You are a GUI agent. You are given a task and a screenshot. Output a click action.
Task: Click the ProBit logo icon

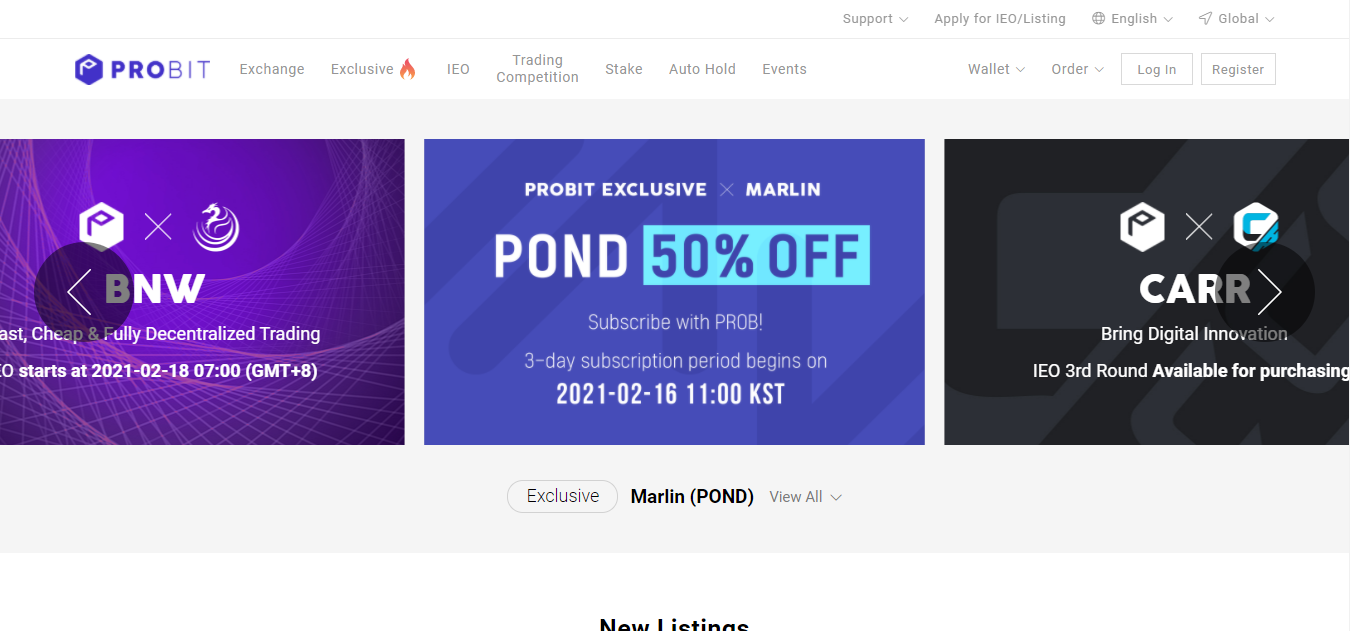click(89, 69)
